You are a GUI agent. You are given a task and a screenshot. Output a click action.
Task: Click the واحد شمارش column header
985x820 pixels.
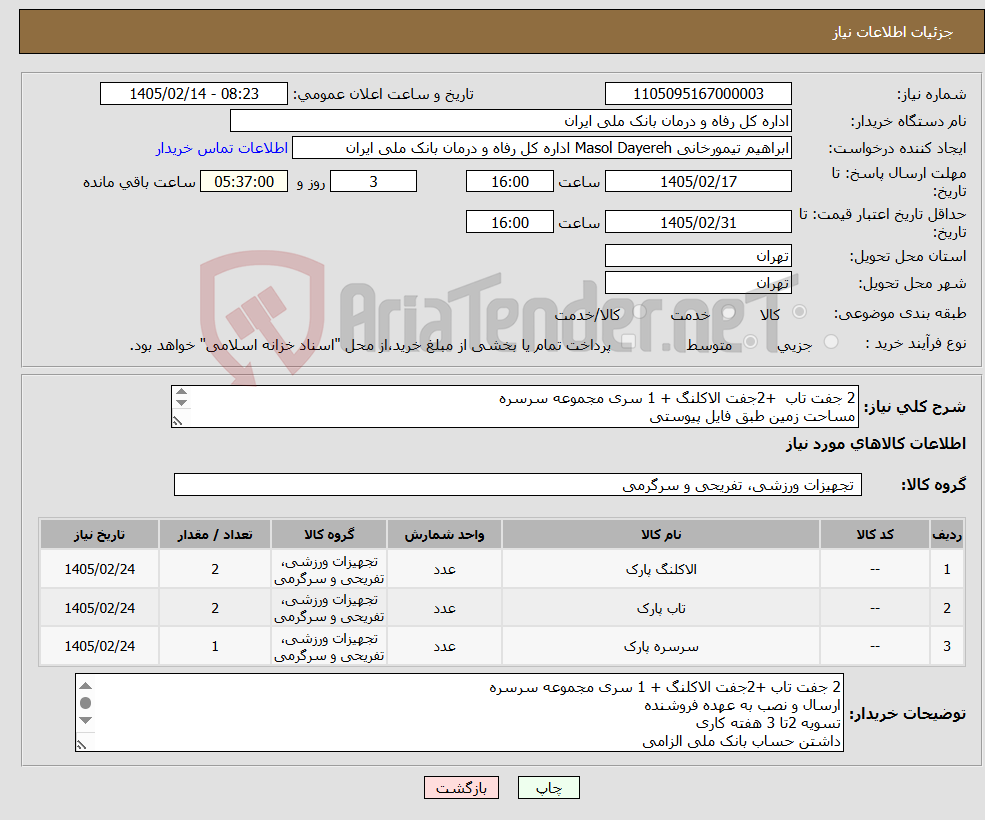(x=444, y=535)
